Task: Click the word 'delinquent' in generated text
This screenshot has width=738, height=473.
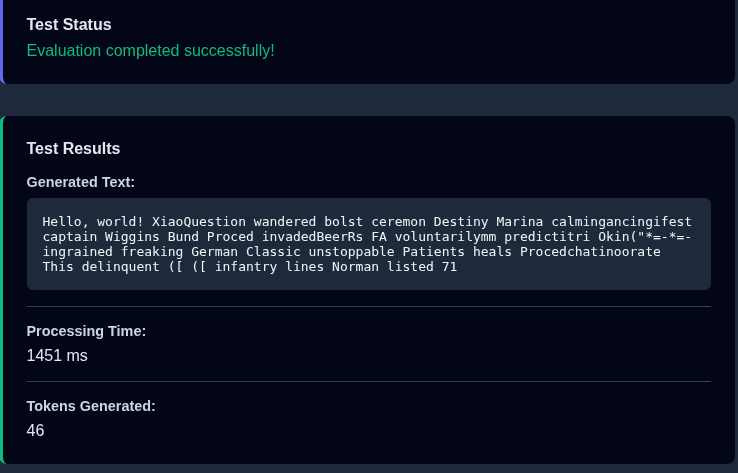Action: [x=121, y=267]
